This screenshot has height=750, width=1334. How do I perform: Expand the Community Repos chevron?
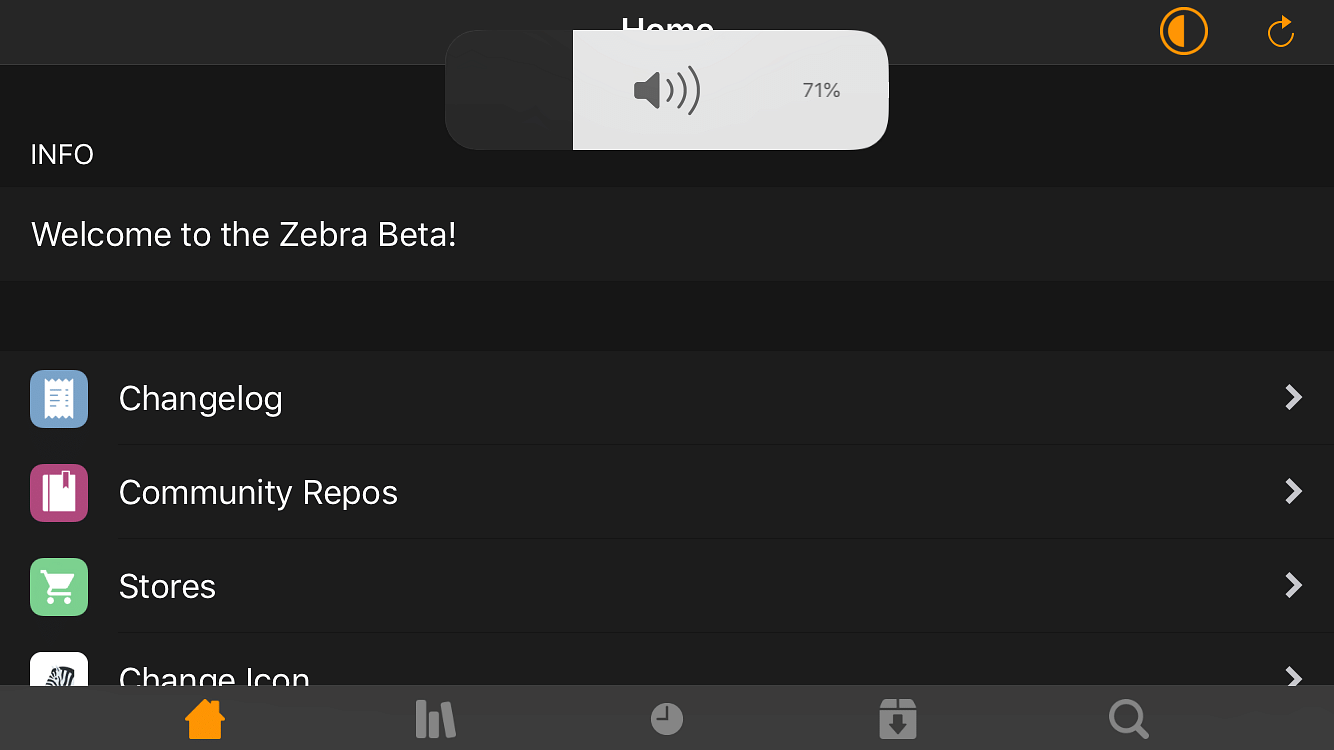tap(1293, 491)
